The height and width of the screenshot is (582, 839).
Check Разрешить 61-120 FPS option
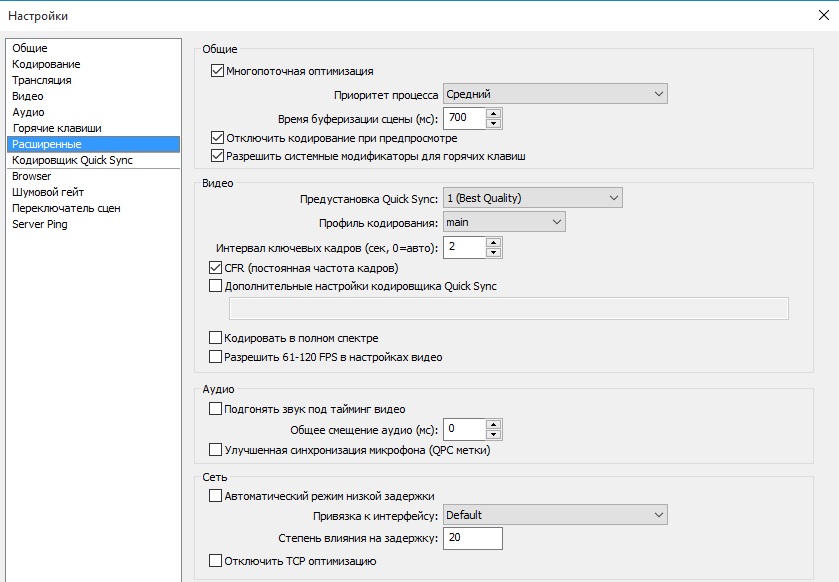tap(215, 356)
